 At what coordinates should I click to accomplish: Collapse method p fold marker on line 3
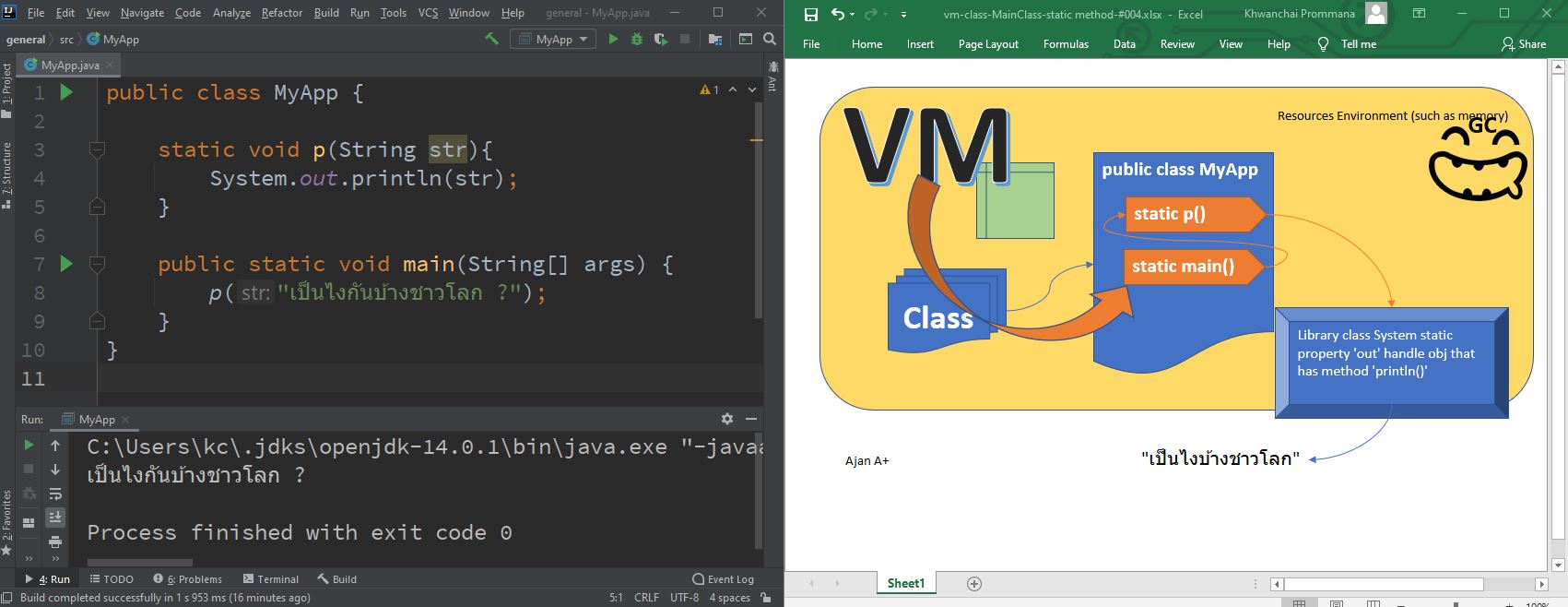(x=97, y=149)
